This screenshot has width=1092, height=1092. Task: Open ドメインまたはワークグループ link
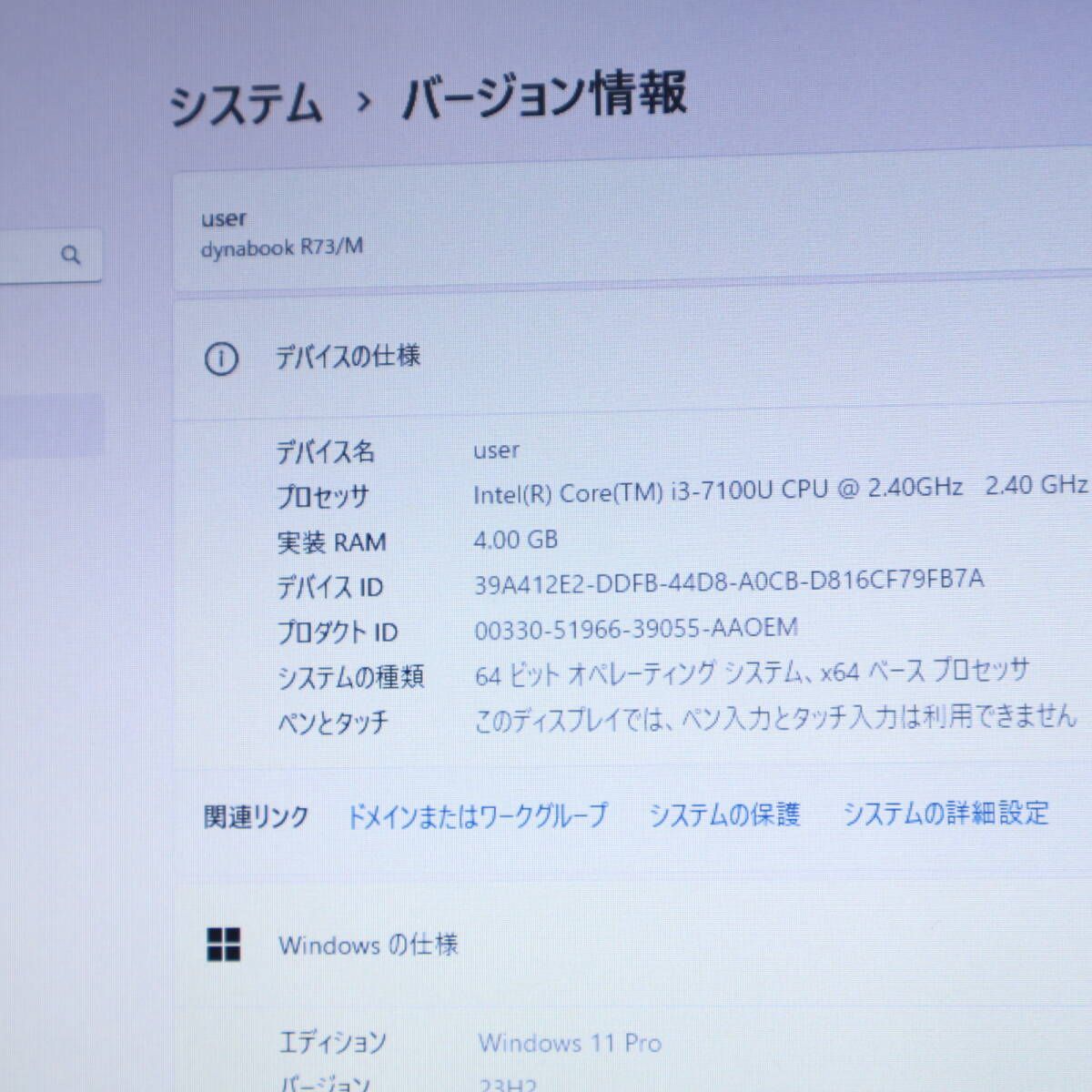tap(478, 814)
